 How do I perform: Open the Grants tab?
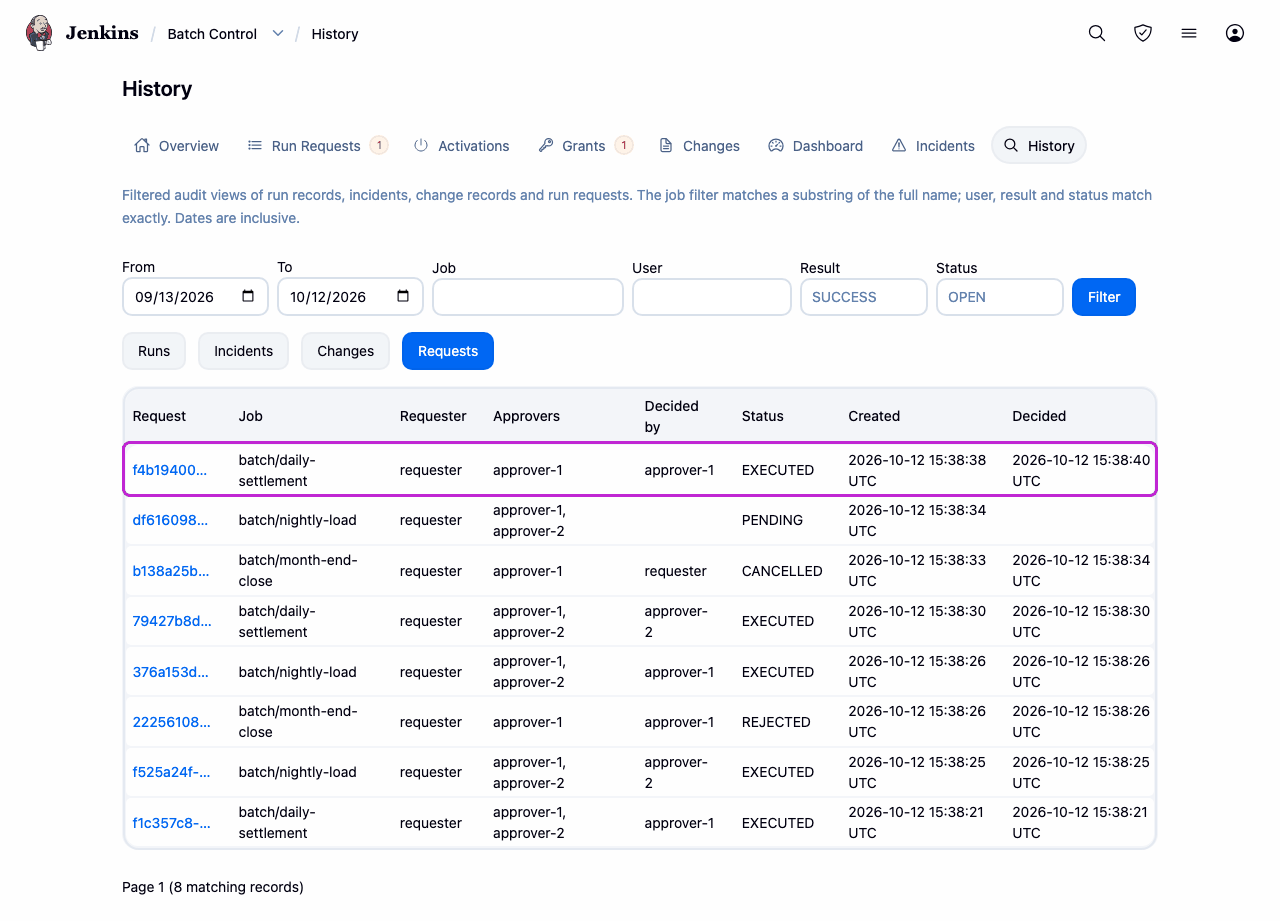584,146
